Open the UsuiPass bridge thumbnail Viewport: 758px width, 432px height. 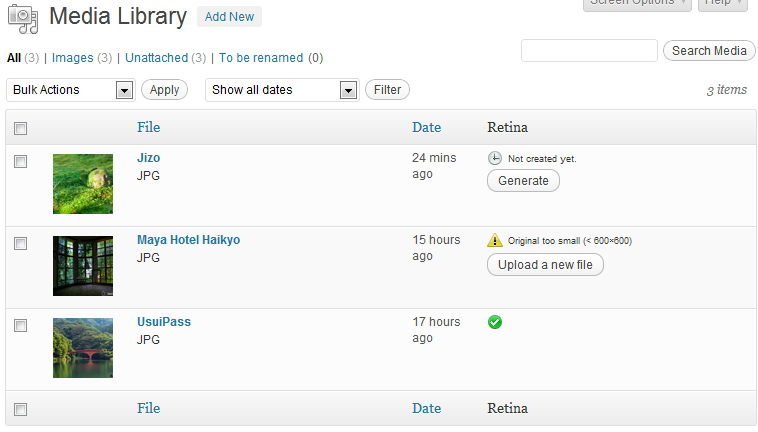tap(83, 348)
